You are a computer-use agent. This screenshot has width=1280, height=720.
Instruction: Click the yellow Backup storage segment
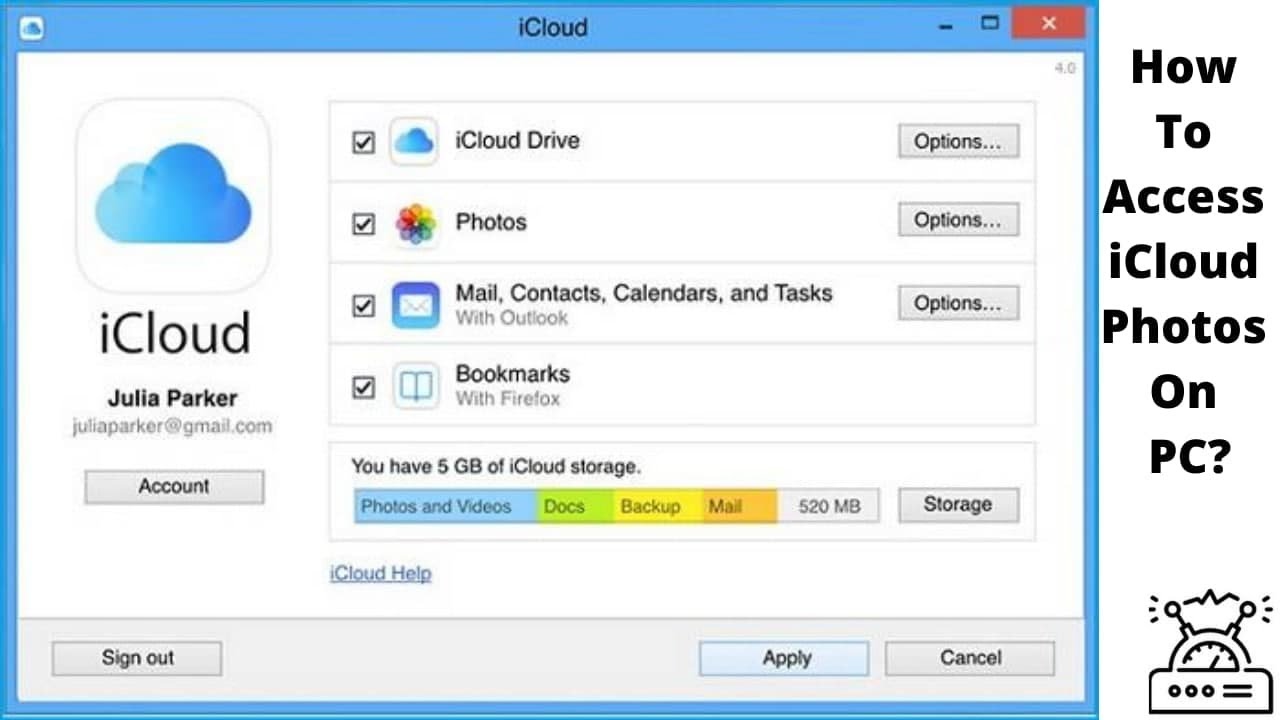[x=658, y=506]
